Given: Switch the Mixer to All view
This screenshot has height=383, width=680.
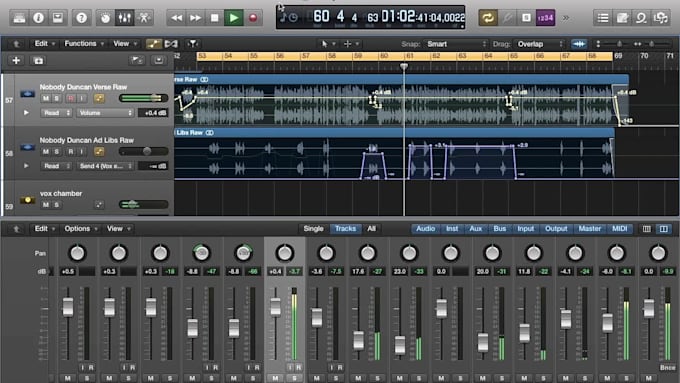Looking at the screenshot, I should (x=371, y=229).
